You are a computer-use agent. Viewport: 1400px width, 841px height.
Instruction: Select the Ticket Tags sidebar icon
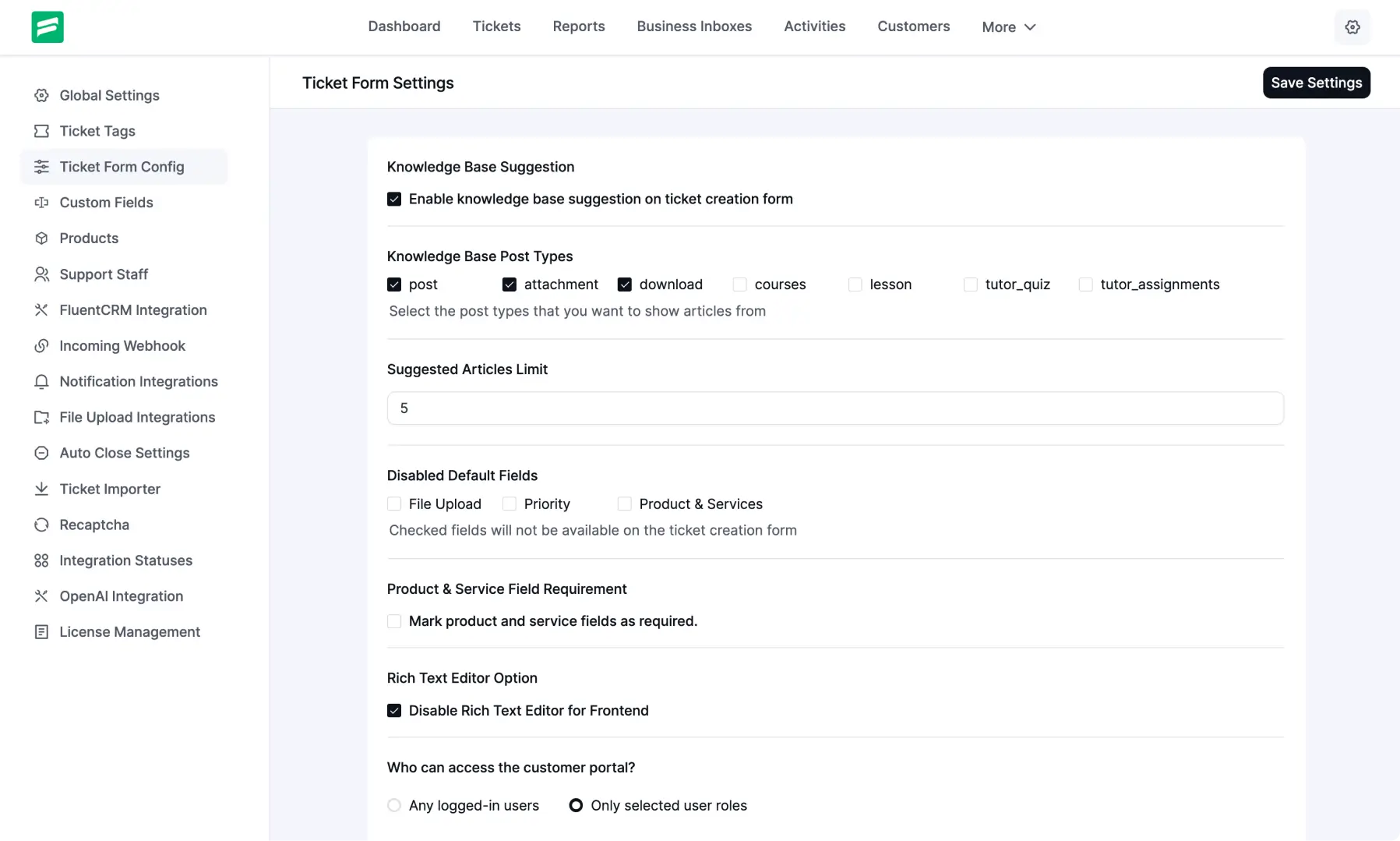point(41,131)
